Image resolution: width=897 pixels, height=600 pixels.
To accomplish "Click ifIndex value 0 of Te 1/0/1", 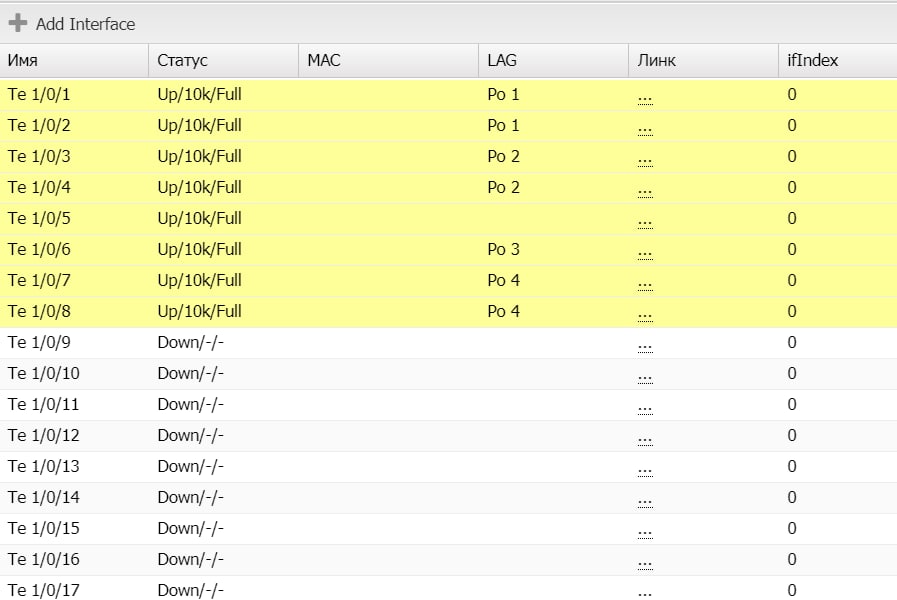I will tap(792, 94).
